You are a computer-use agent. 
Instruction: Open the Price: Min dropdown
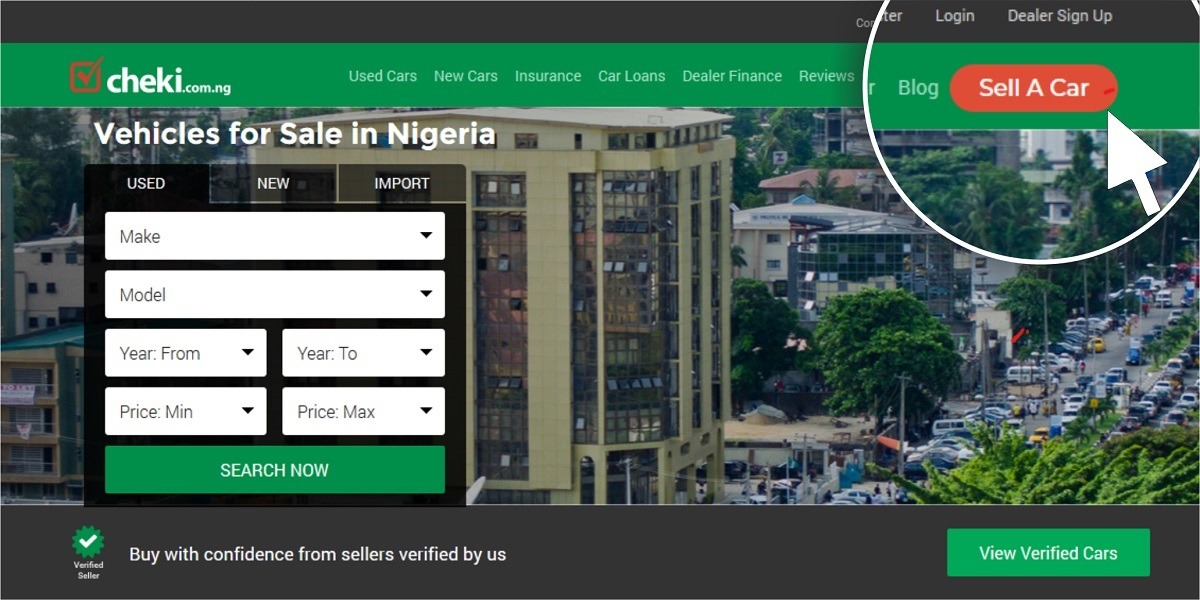[186, 411]
